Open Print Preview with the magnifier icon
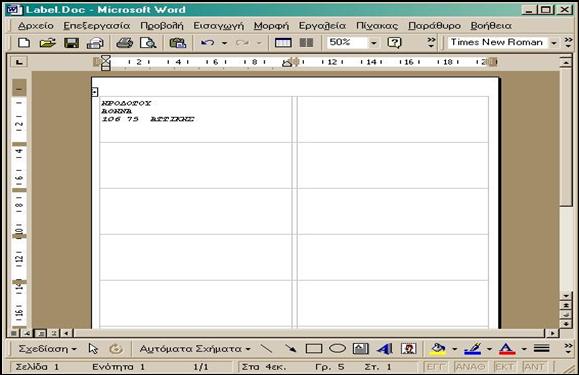This screenshot has height=375, width=579. tap(148, 43)
